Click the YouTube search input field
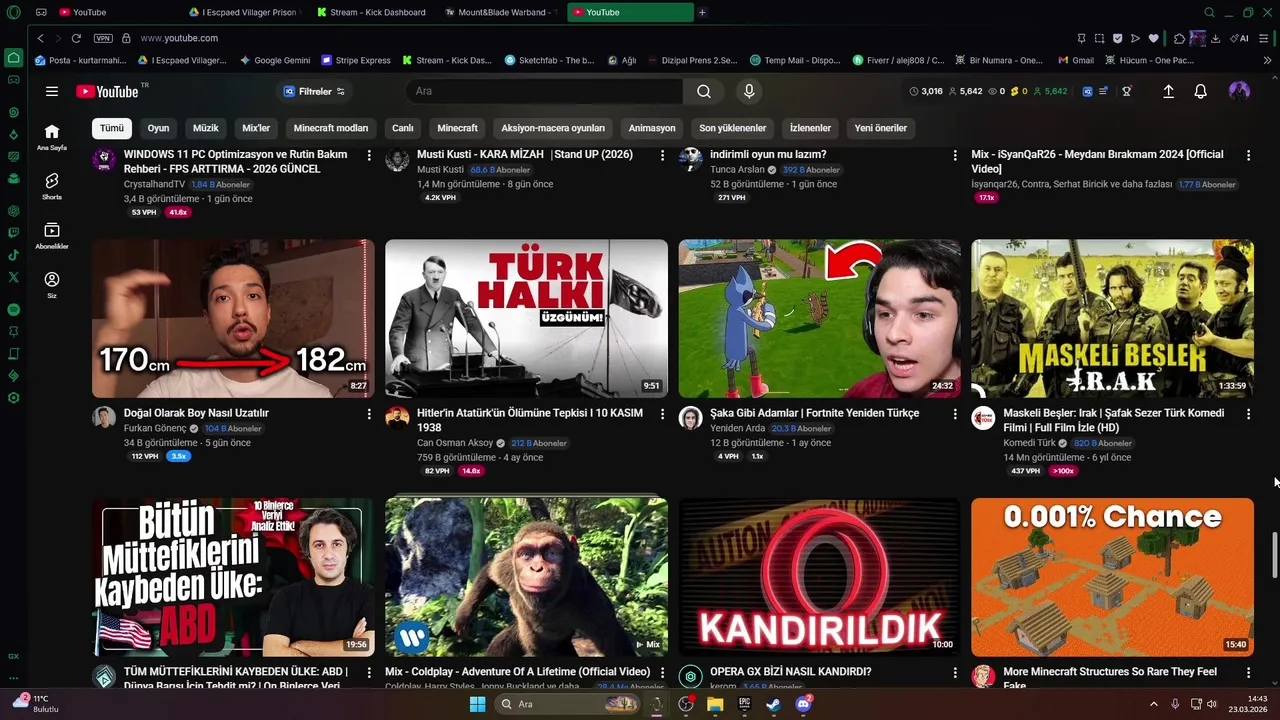 [x=545, y=91]
